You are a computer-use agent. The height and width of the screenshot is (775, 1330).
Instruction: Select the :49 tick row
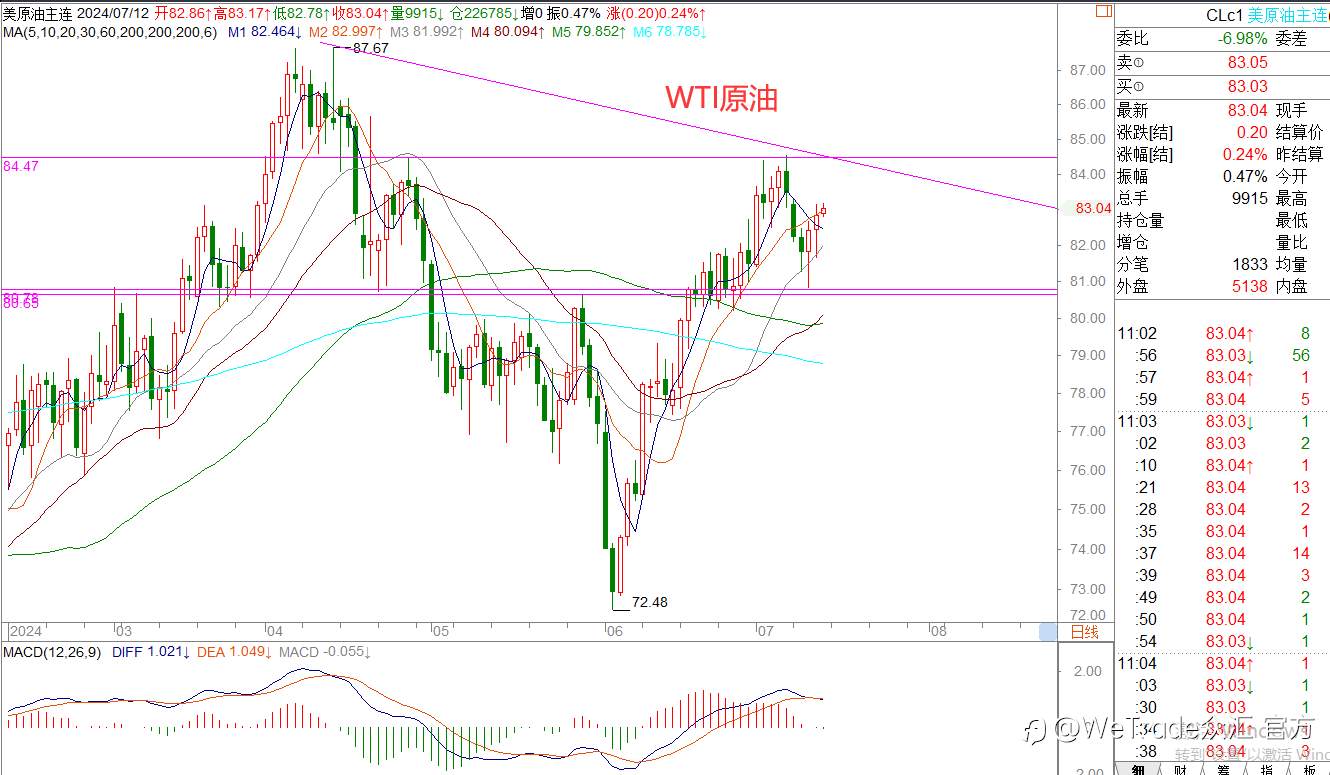click(1223, 597)
